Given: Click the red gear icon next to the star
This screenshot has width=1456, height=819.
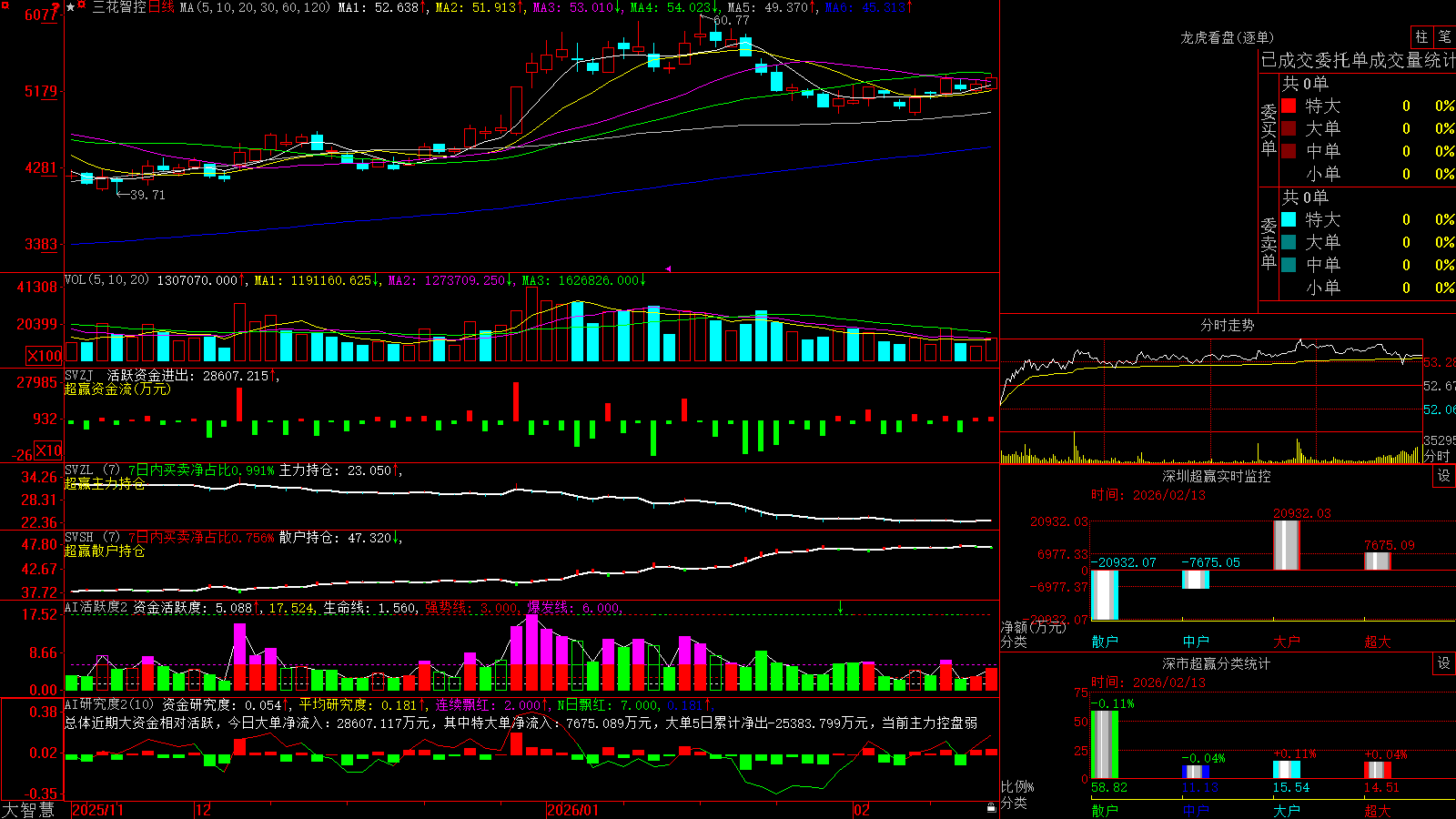Looking at the screenshot, I should pyautogui.click(x=82, y=5).
